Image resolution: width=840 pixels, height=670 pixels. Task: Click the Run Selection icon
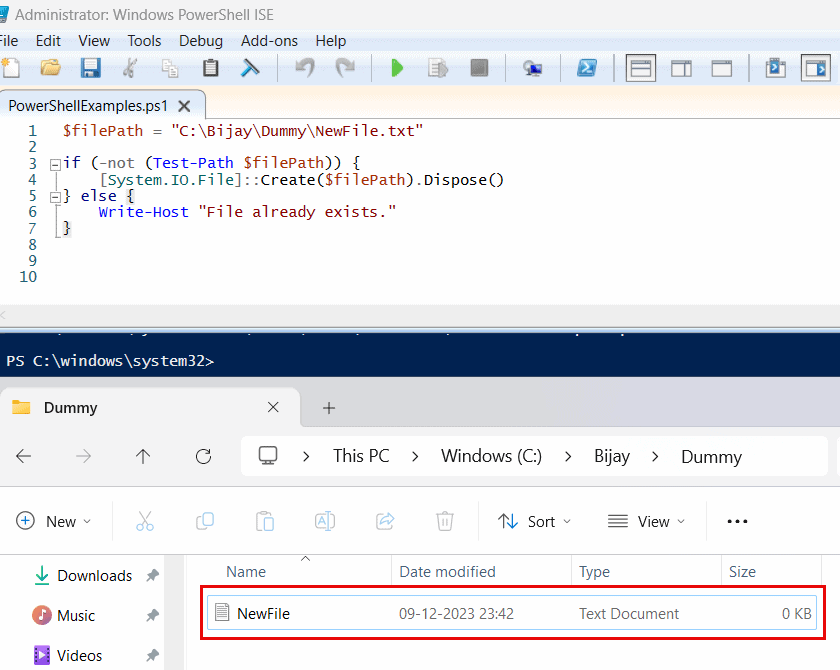coord(438,69)
